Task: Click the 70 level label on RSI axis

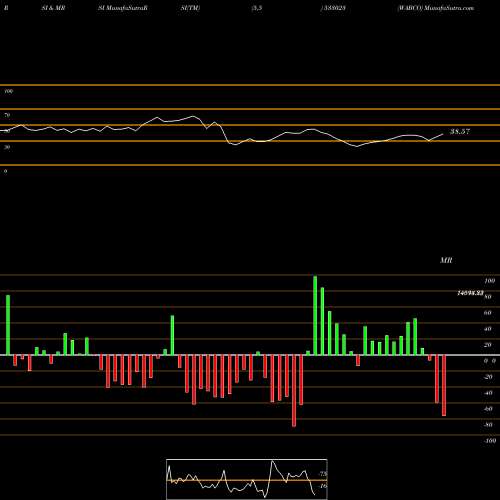Action: click(7, 115)
